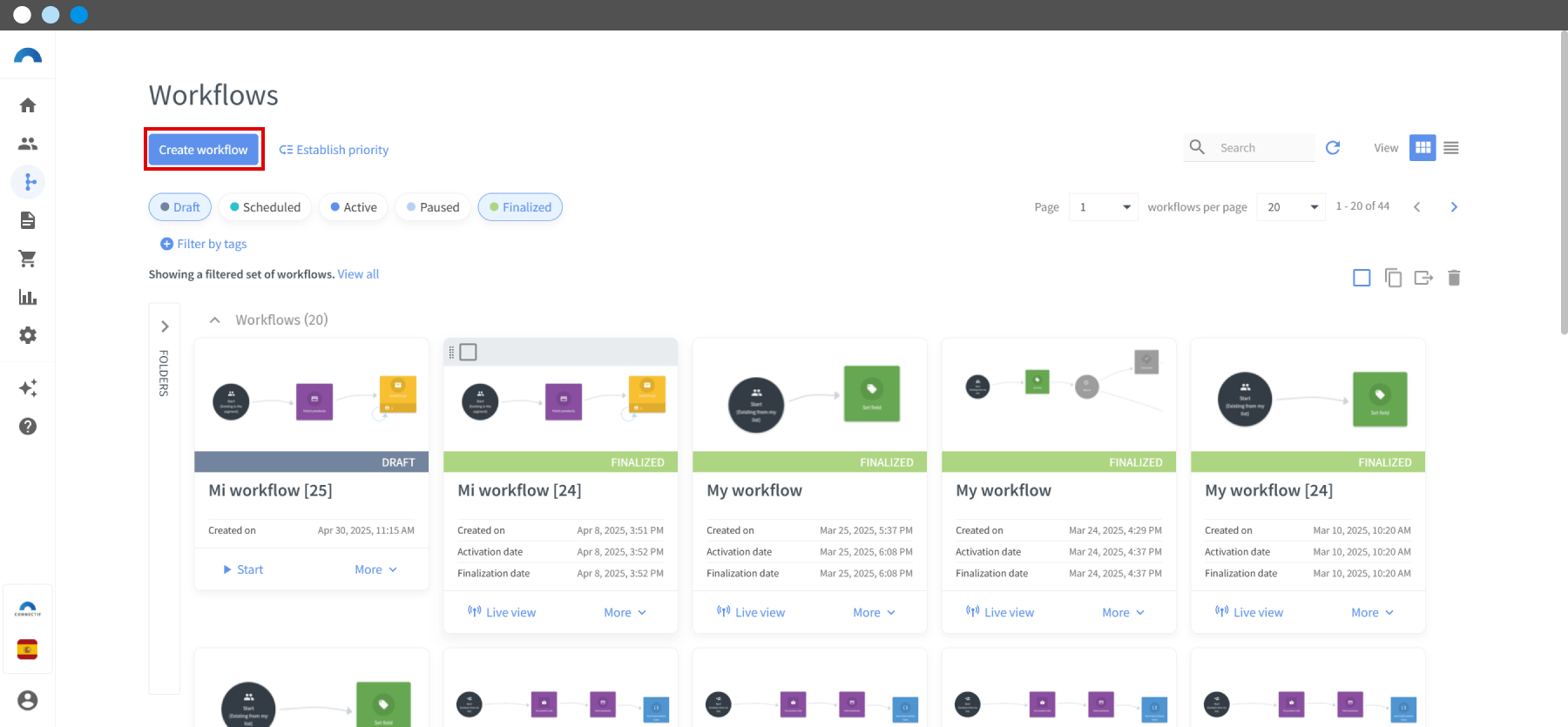Click the refresh icon next to Search
Screen dimensions: 1568x727
pyautogui.click(x=1333, y=148)
